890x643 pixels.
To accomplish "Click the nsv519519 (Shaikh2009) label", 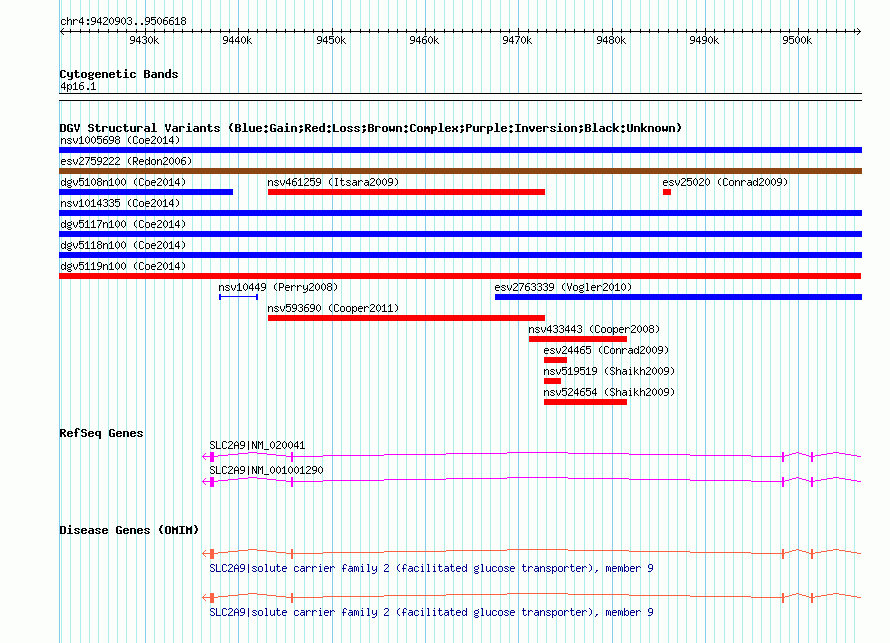I will [x=609, y=371].
